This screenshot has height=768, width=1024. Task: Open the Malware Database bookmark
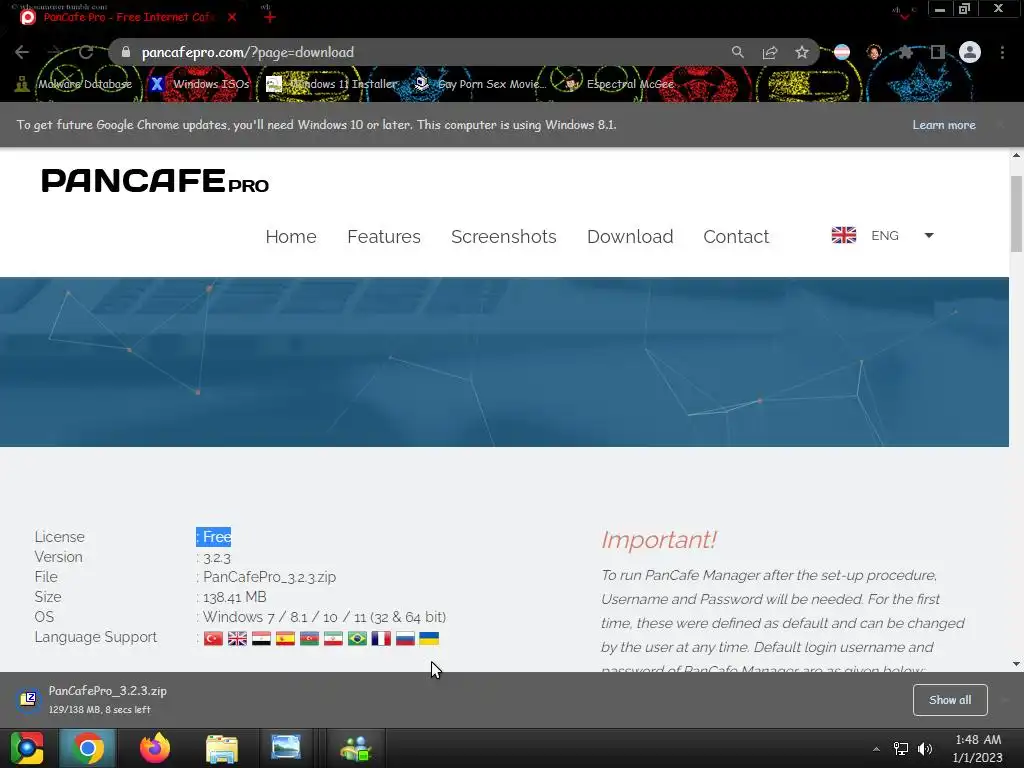(74, 84)
